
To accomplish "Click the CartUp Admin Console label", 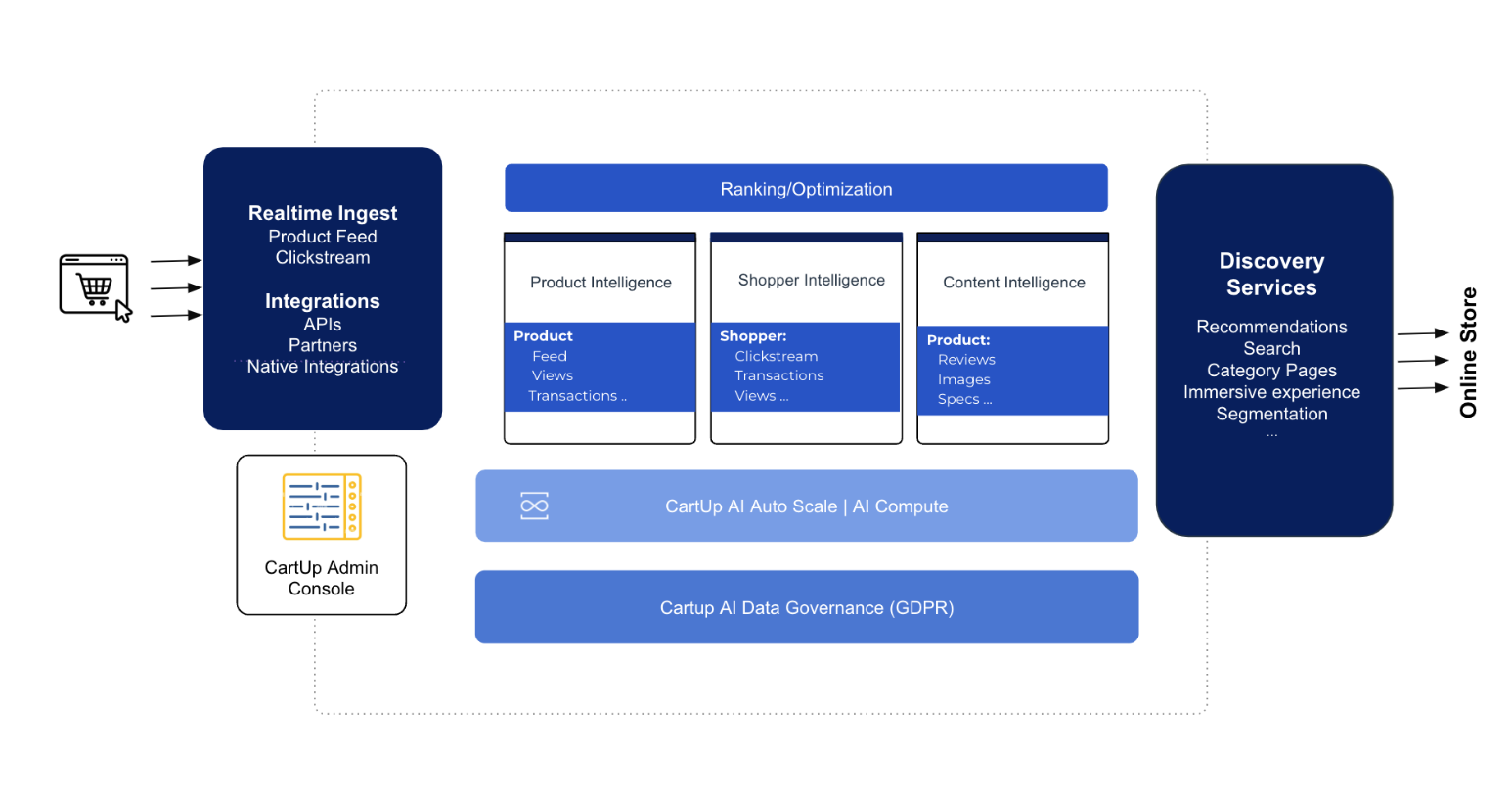I will click(x=322, y=578).
